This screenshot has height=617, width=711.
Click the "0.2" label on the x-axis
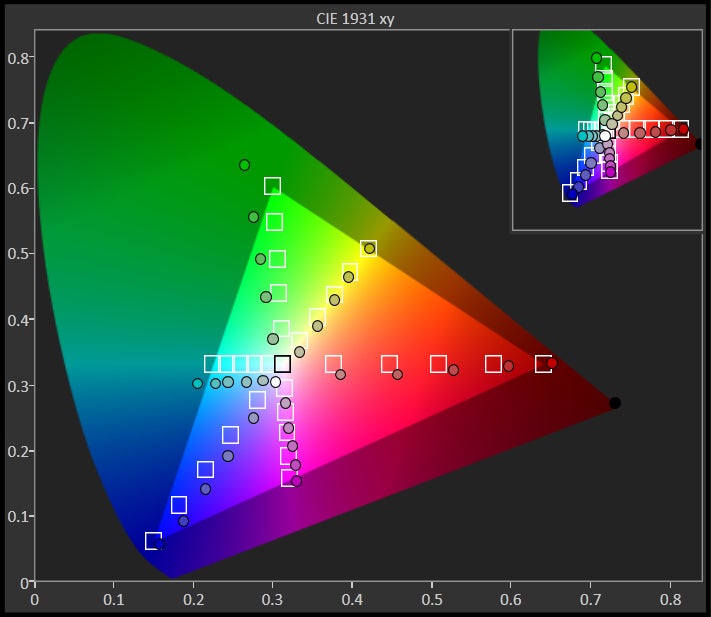(194, 600)
